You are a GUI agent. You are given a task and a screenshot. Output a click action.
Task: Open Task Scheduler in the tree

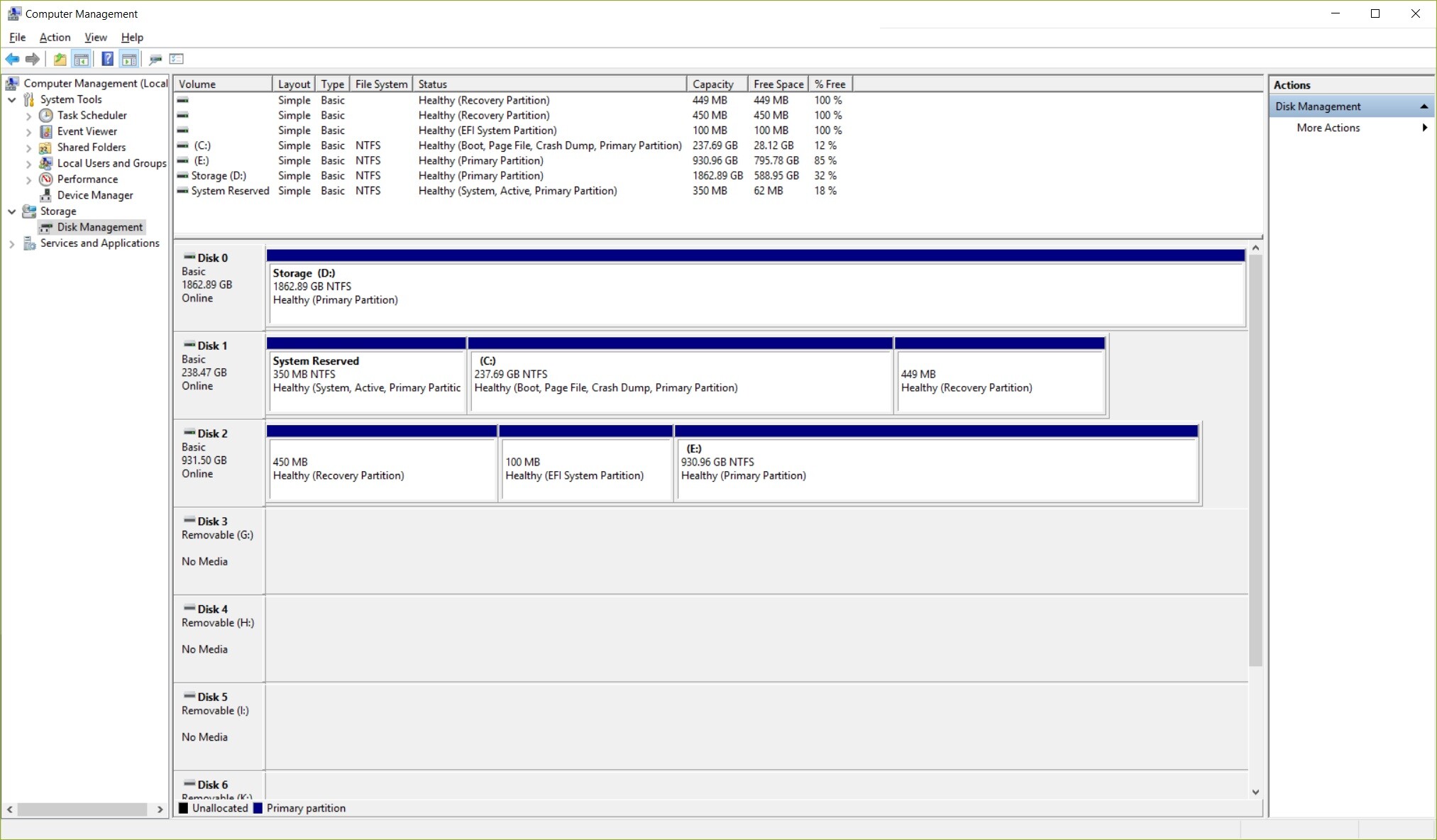pos(92,115)
